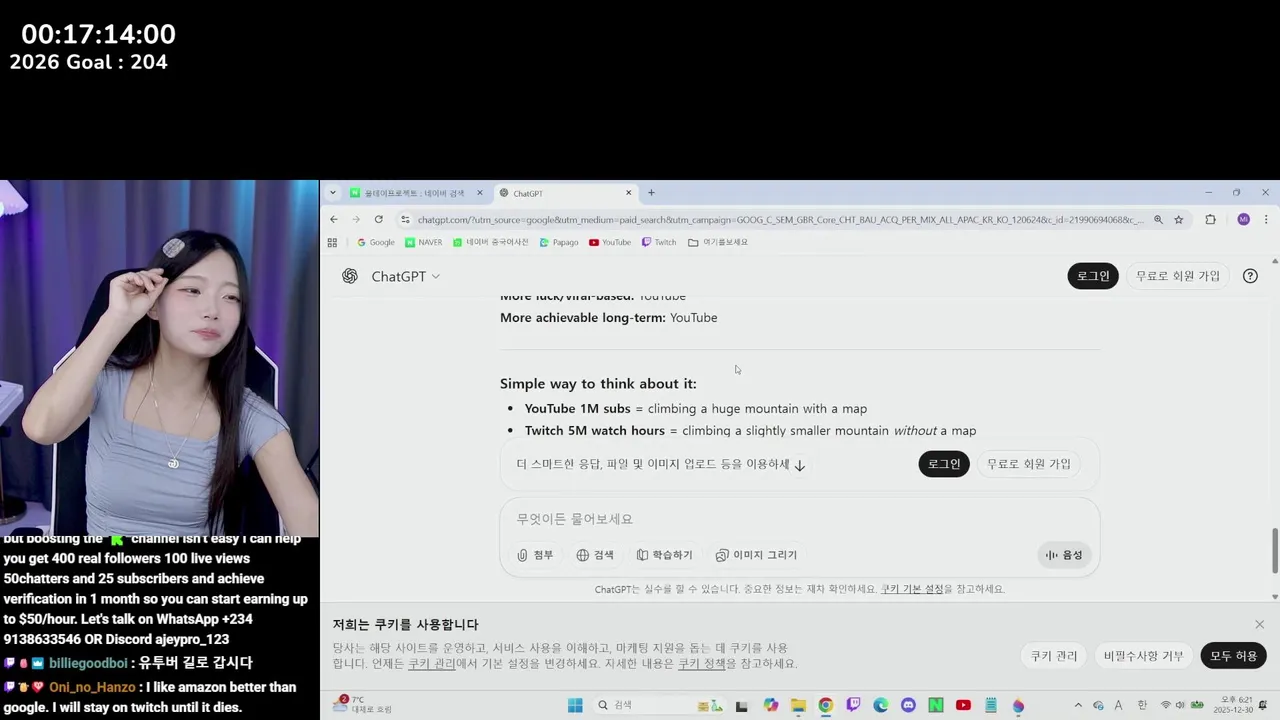
Task: Open the YouTube bookmark
Action: (x=610, y=242)
